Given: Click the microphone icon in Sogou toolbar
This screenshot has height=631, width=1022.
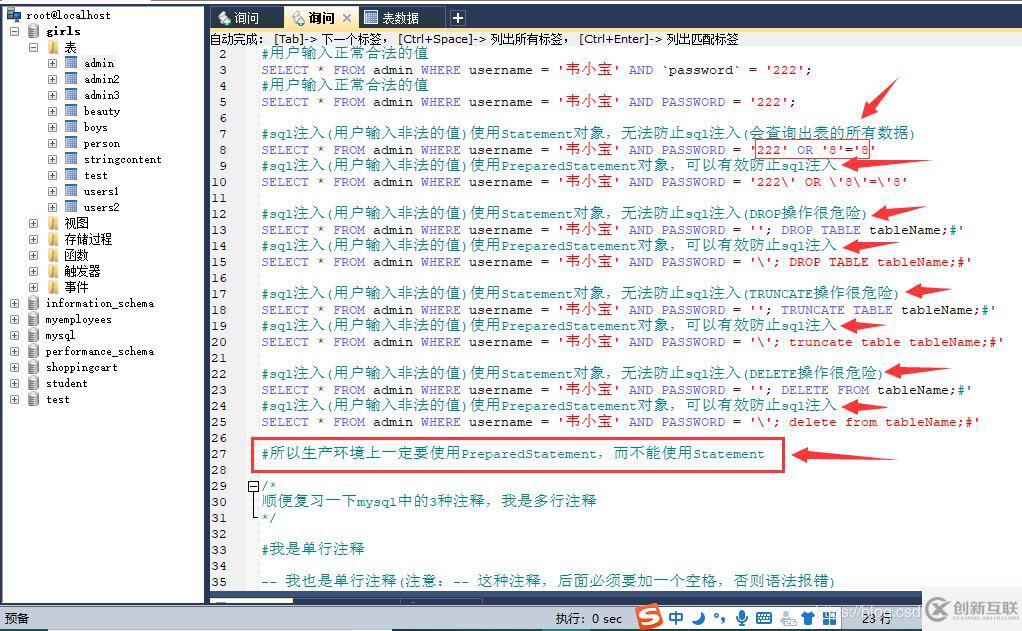Looking at the screenshot, I should (x=741, y=617).
